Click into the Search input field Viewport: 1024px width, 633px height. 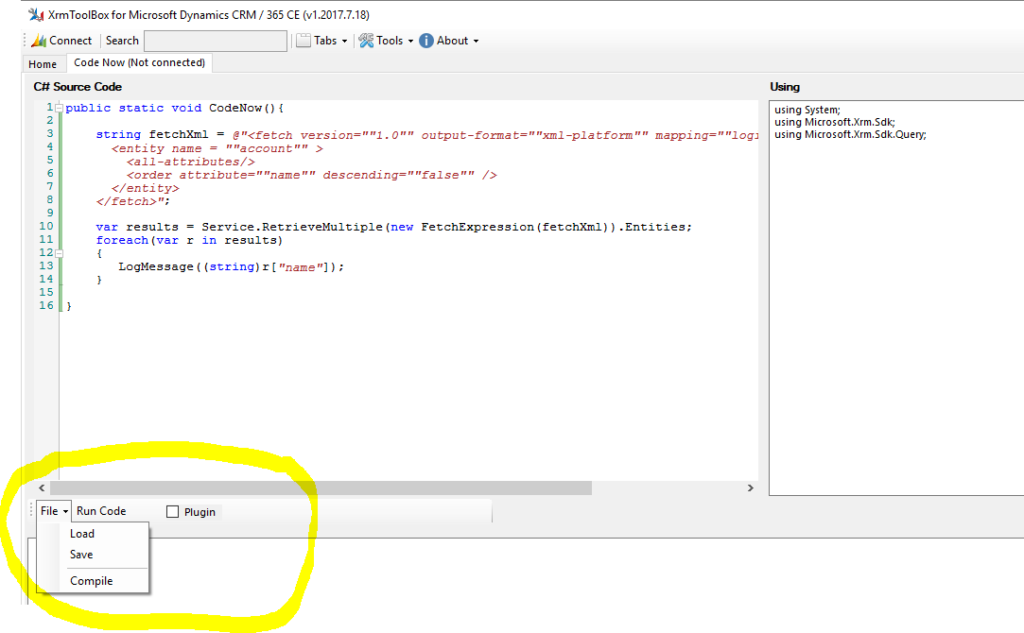(216, 41)
